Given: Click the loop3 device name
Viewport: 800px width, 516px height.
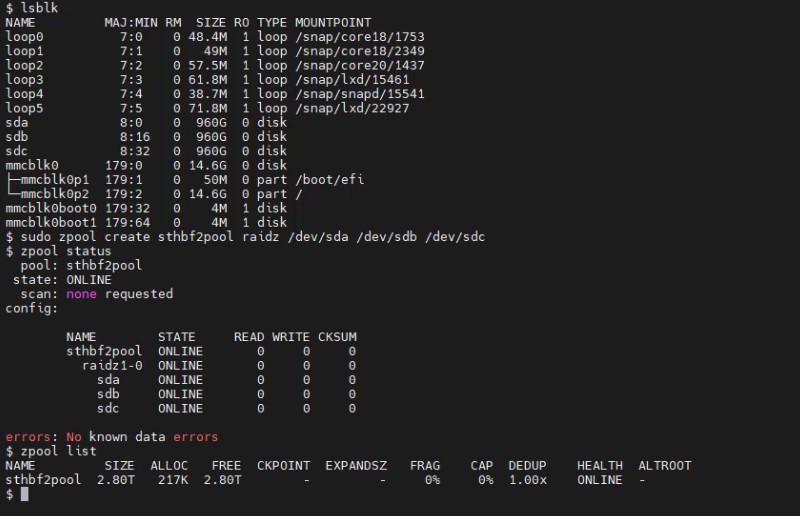Looking at the screenshot, I should (x=24, y=79).
